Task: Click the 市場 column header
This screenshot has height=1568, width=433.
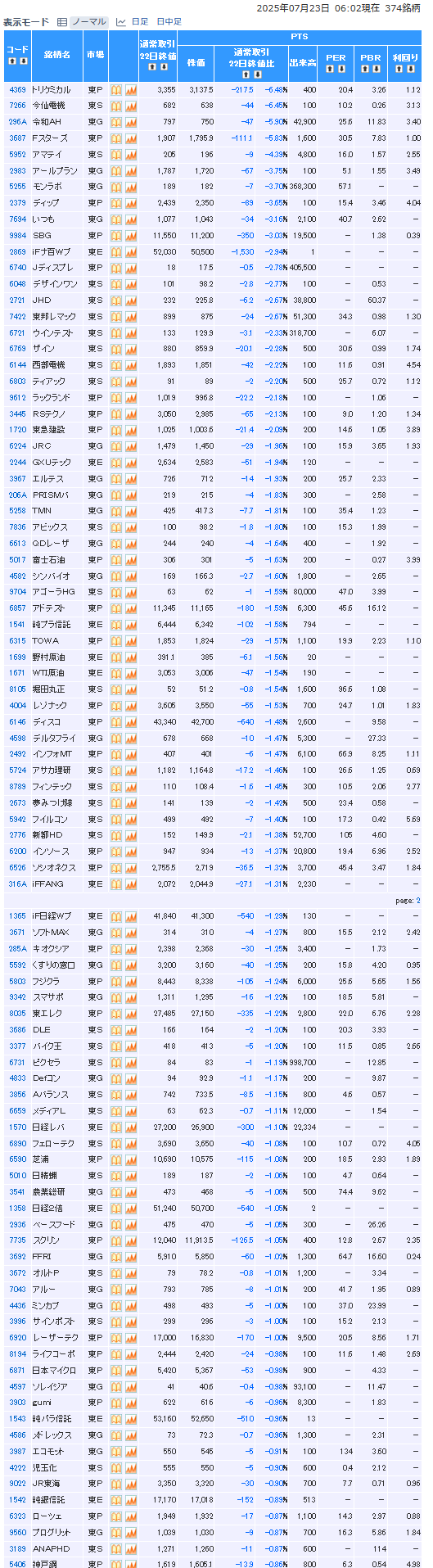Action: [x=95, y=55]
